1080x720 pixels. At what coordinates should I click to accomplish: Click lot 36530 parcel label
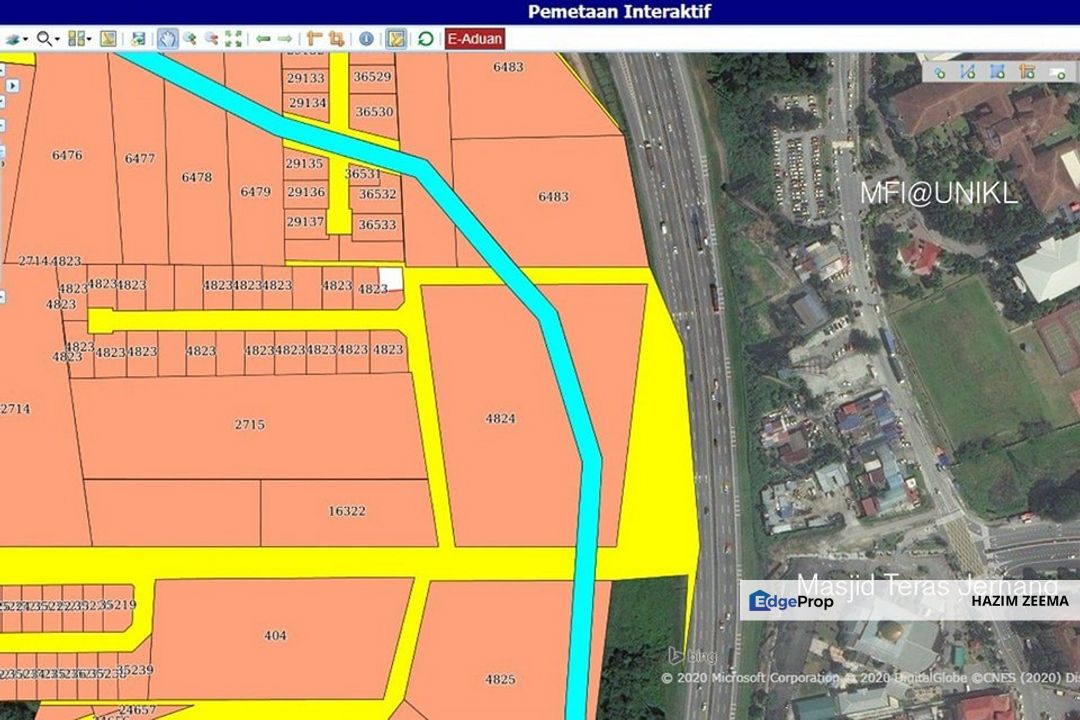coord(375,111)
